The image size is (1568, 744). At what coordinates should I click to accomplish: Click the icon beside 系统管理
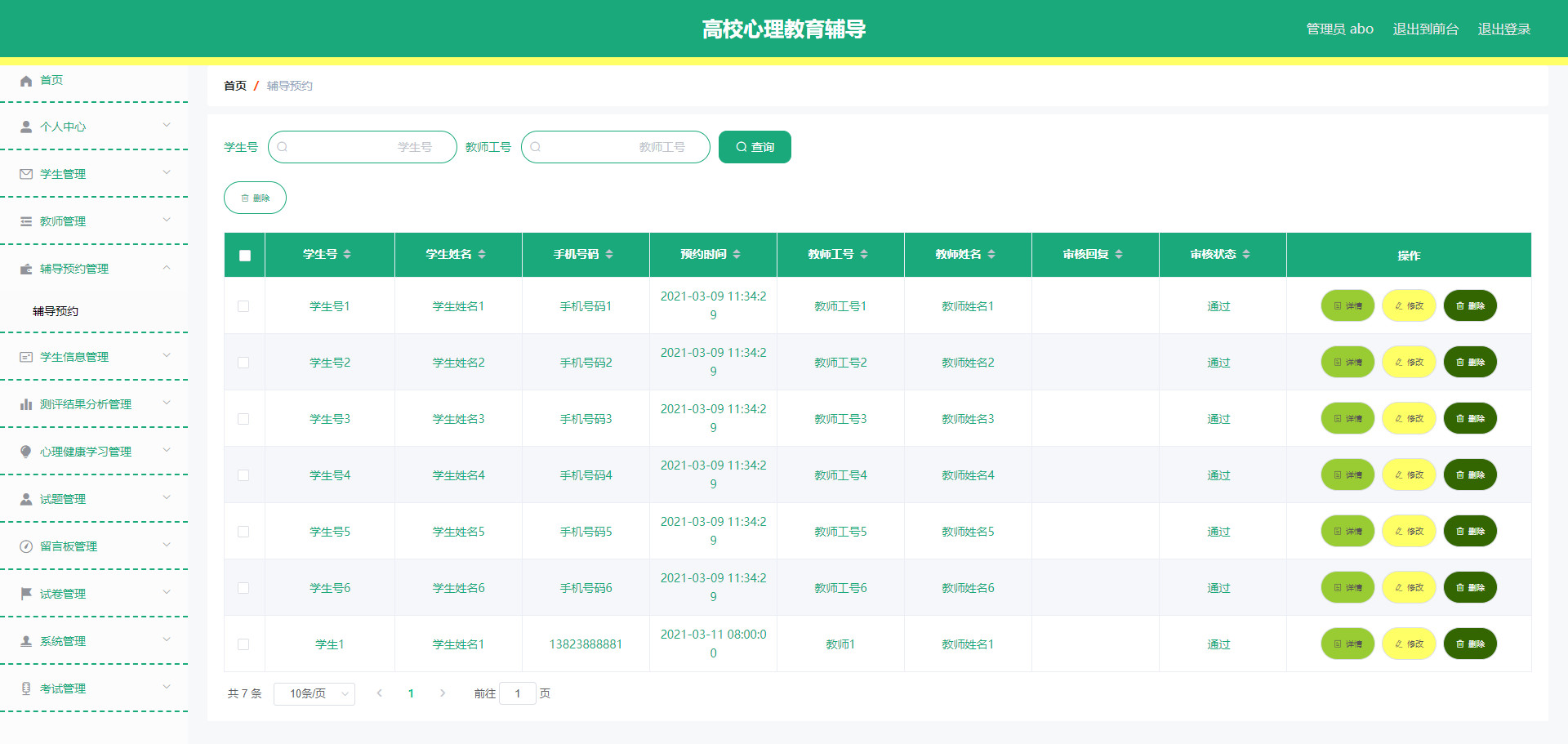pos(26,641)
